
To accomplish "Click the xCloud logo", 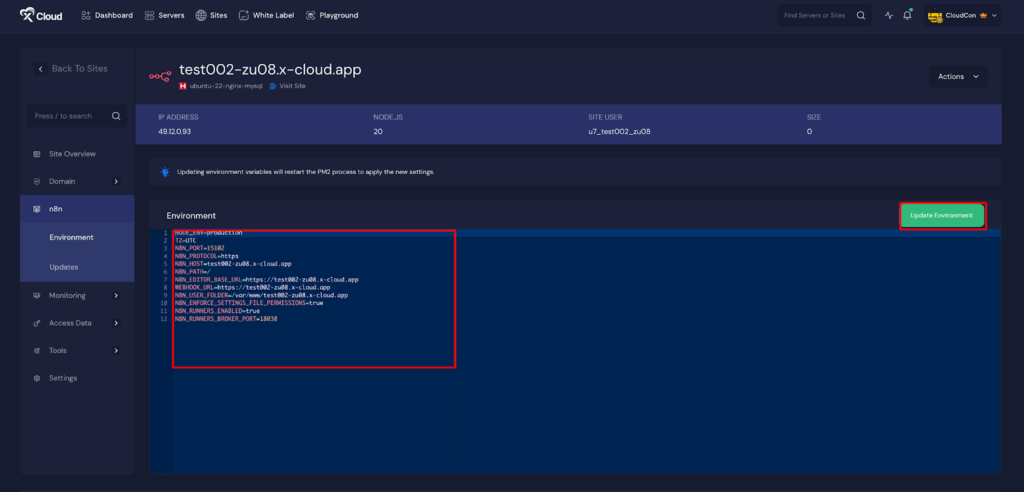I will tap(42, 15).
